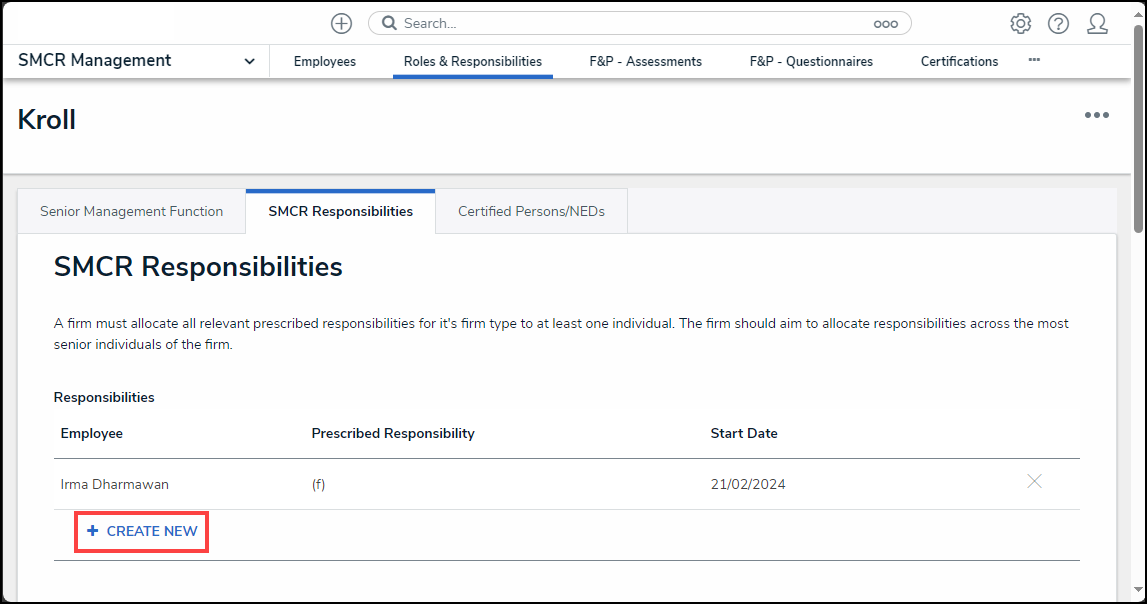Select Roles & Responsibilities menu item
Screen dimensions: 1147x604
(x=472, y=61)
